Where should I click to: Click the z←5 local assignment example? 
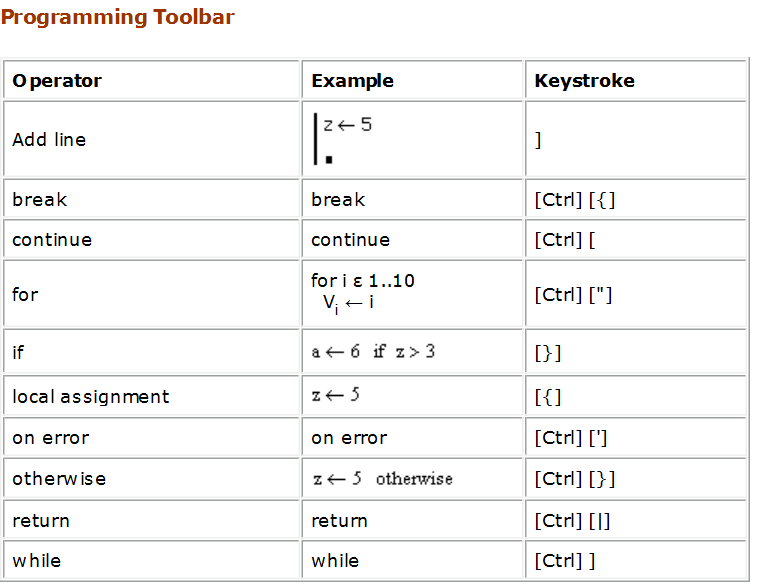pyautogui.click(x=336, y=395)
